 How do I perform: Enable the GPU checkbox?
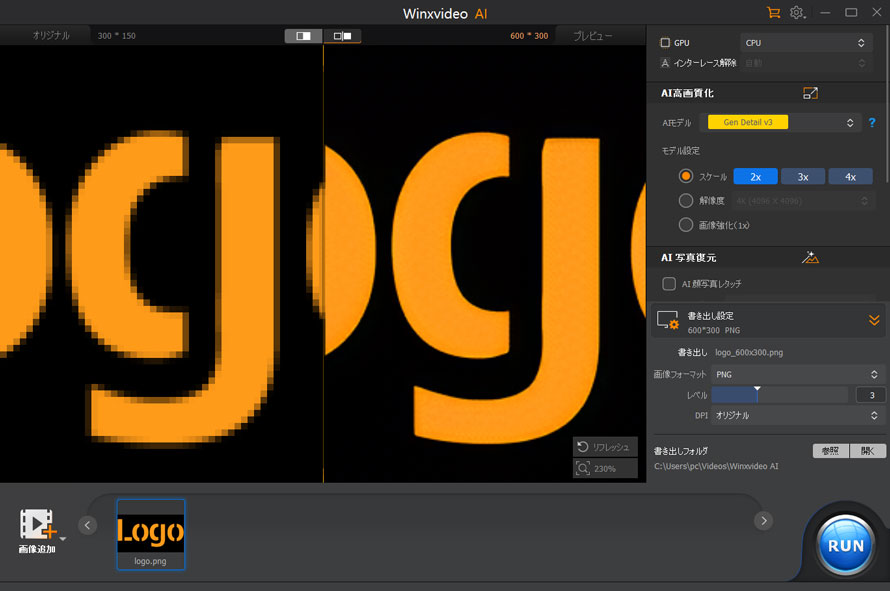click(665, 43)
